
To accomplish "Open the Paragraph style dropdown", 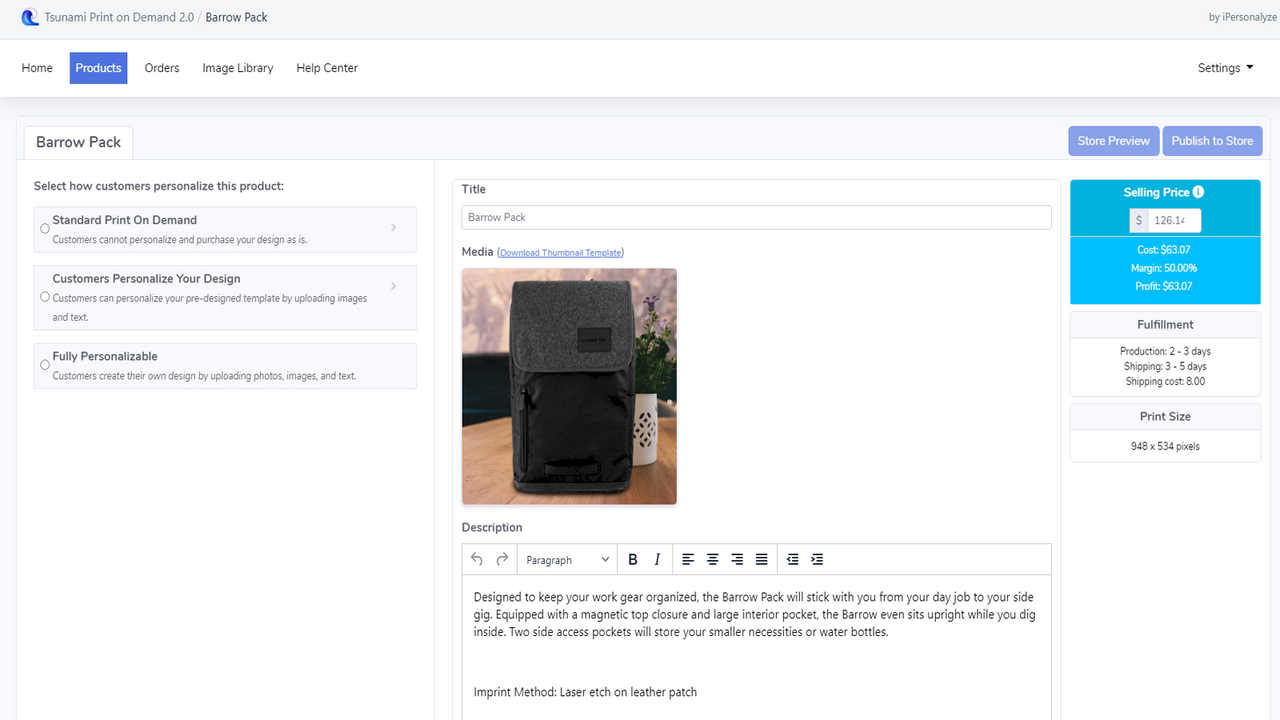I will (x=567, y=560).
